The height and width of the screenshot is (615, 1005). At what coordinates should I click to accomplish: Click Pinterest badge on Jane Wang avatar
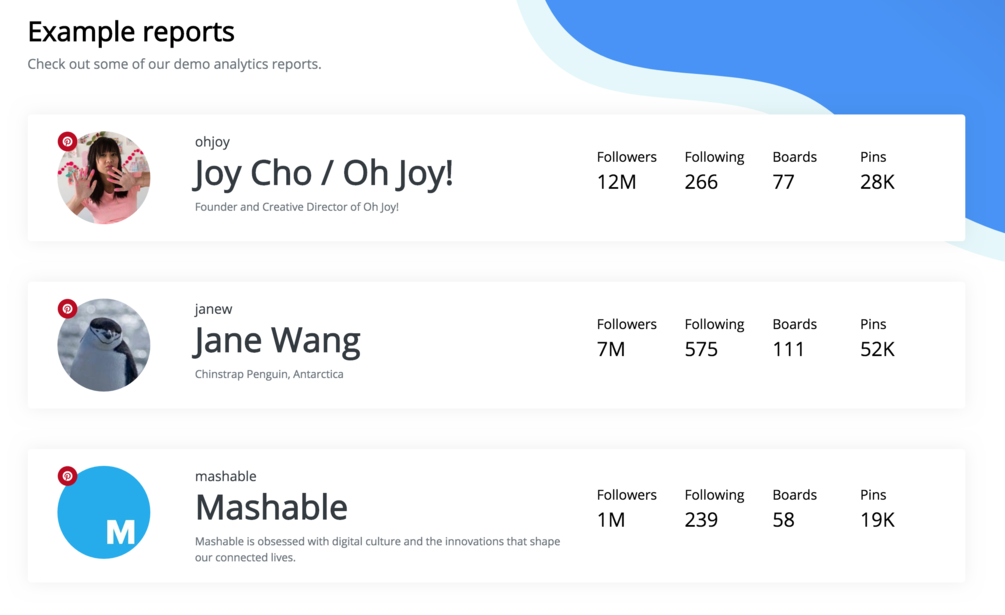[67, 309]
